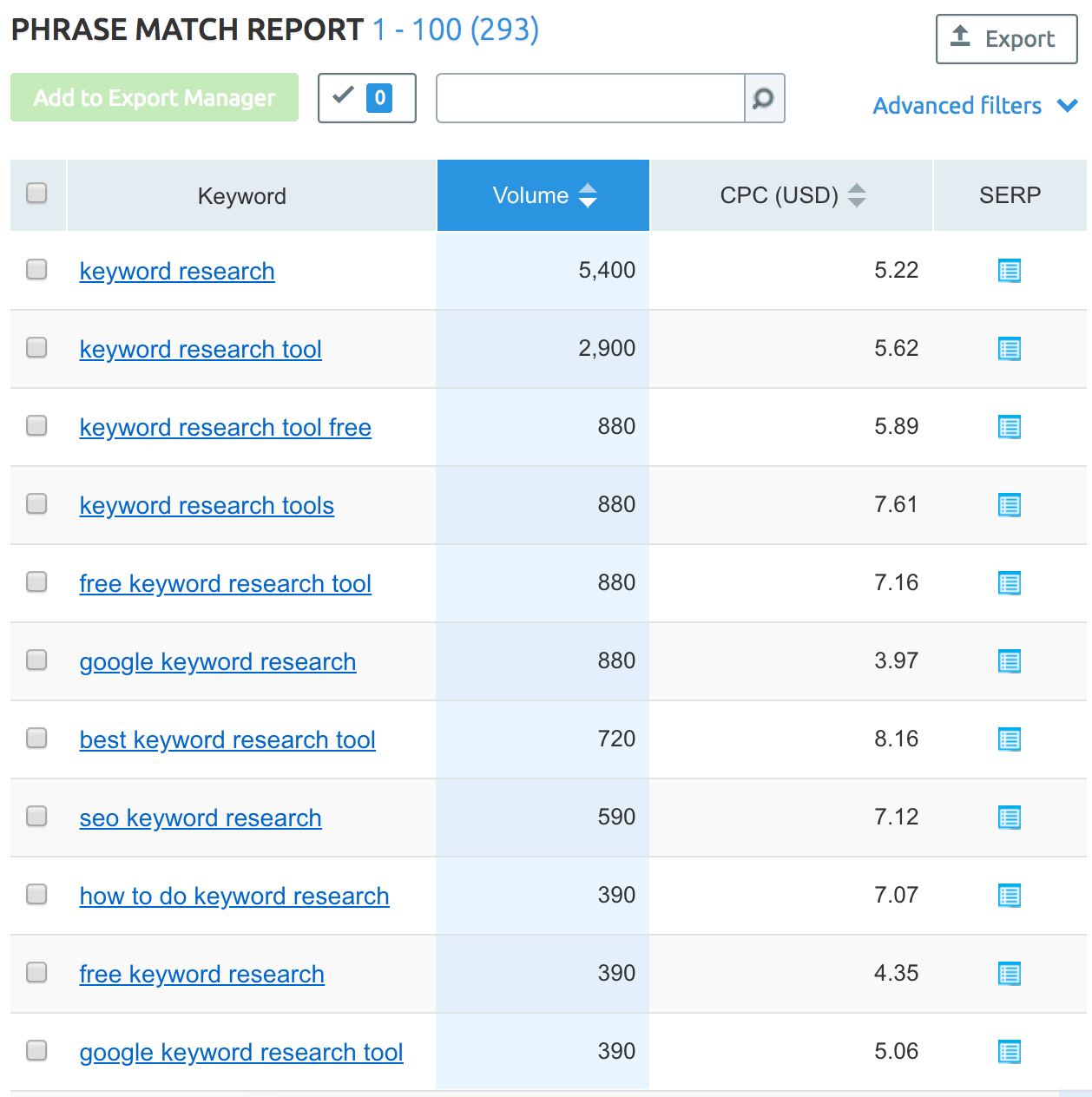
Task: View SERP source for keyword research tools
Action: pyautogui.click(x=1009, y=505)
